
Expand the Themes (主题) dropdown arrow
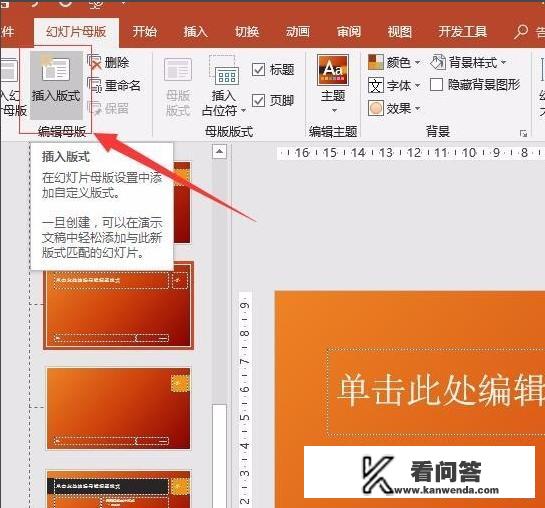334,110
